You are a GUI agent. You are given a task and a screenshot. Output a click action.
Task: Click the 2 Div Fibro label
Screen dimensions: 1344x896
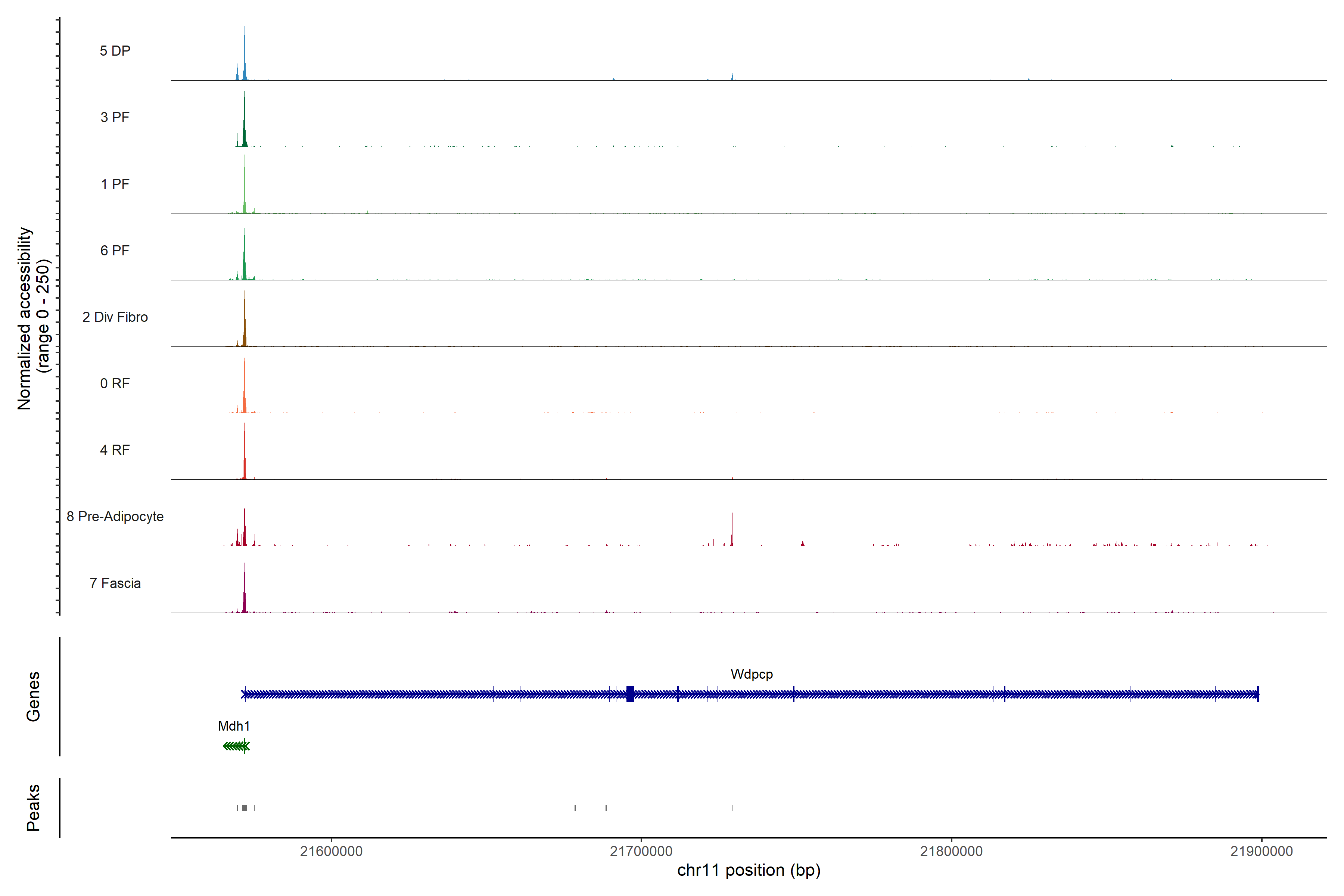115,317
